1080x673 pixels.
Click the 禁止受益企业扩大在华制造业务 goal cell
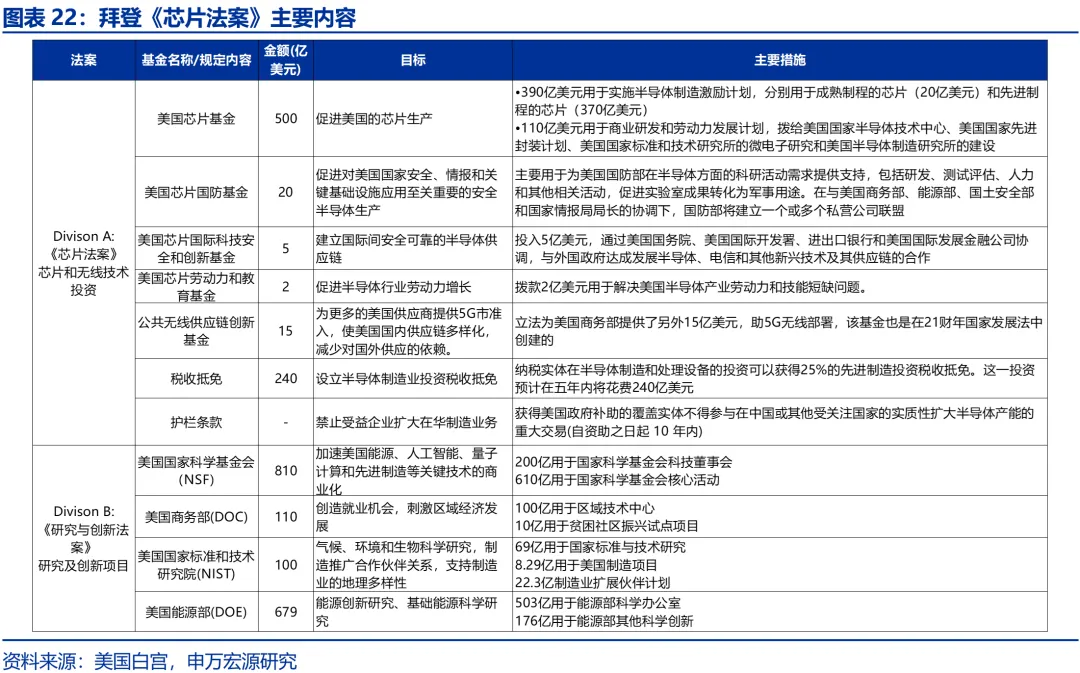click(406, 422)
